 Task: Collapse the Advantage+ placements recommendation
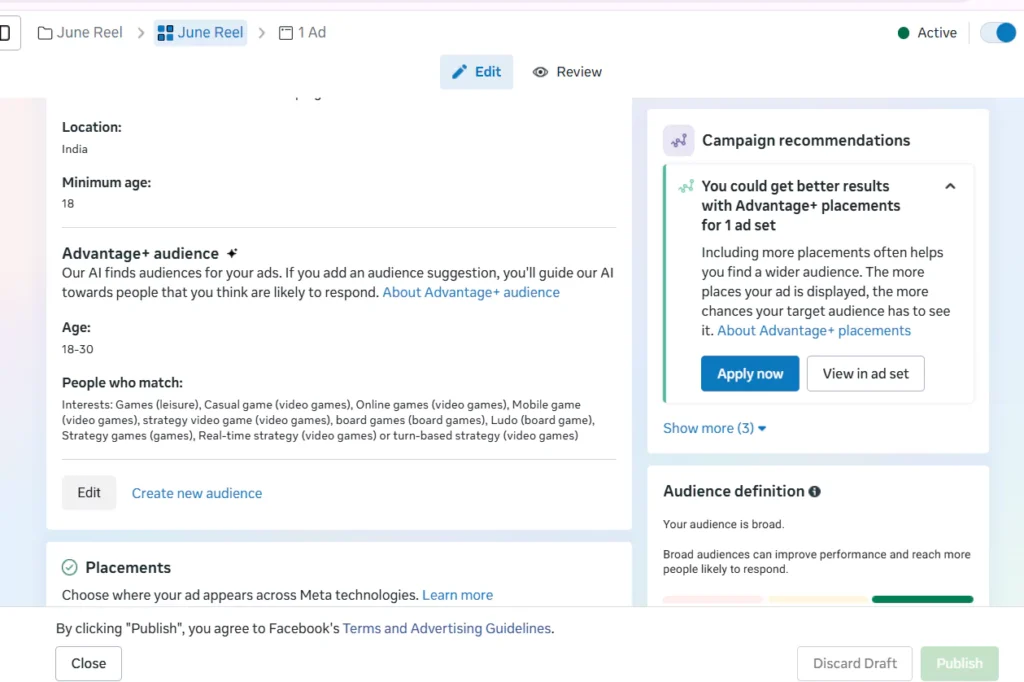(x=950, y=186)
